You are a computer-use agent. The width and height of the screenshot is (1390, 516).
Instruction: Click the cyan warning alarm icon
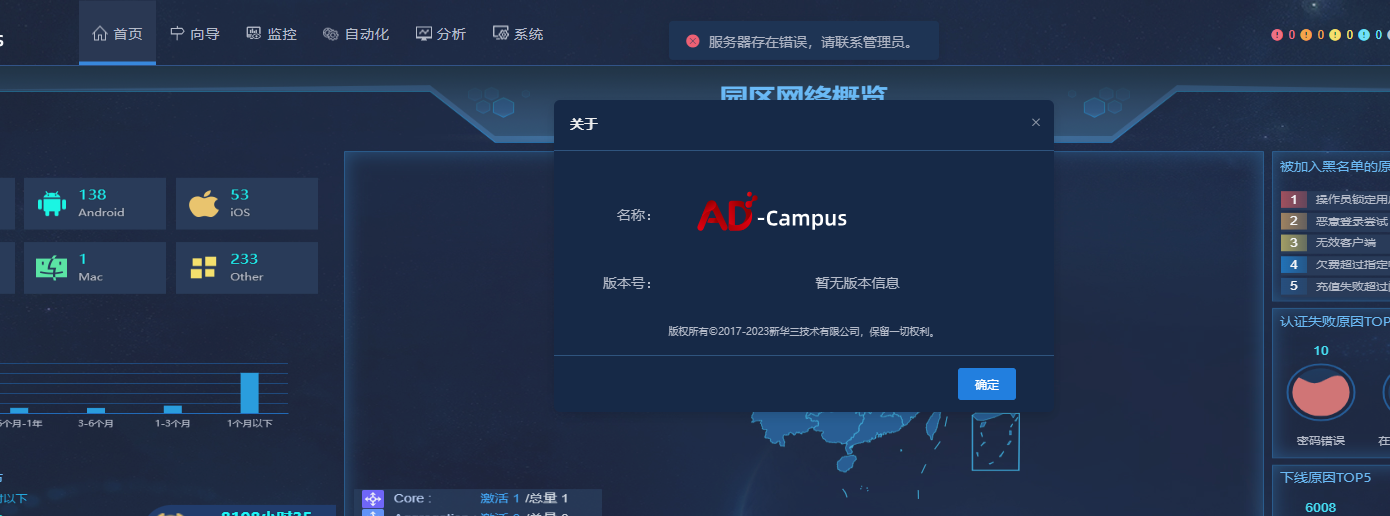[x=1364, y=35]
